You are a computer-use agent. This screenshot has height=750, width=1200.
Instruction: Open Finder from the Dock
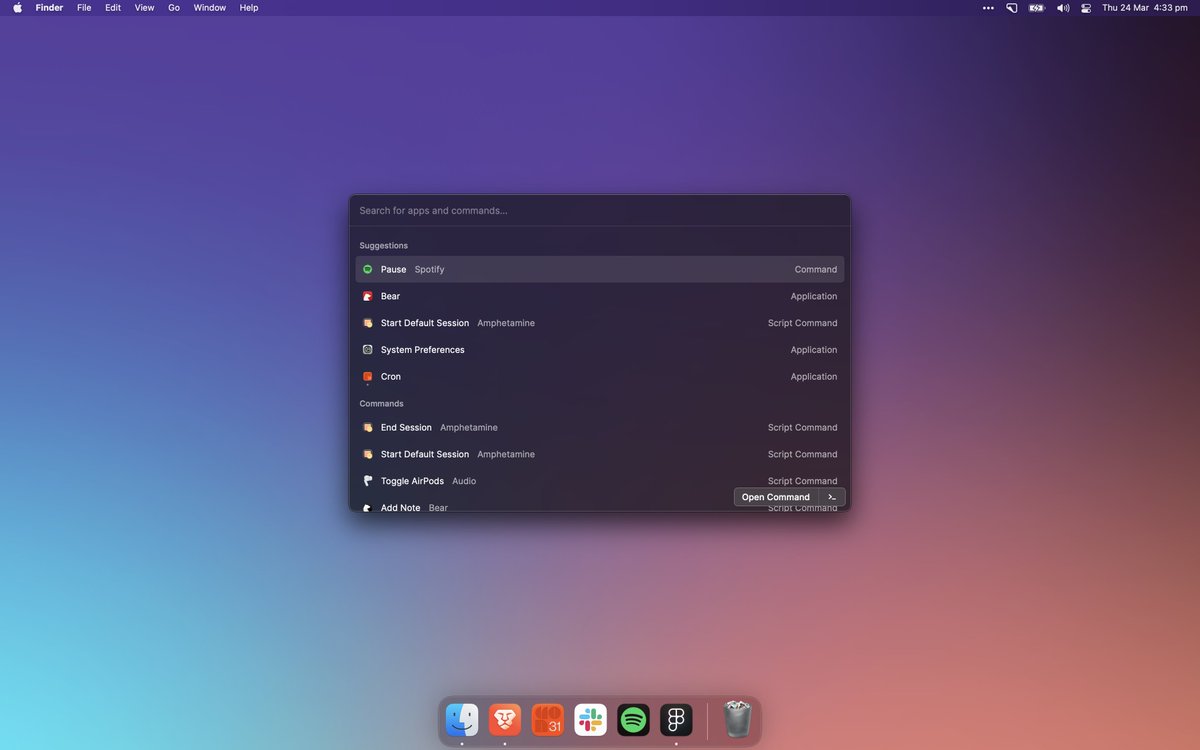point(462,720)
